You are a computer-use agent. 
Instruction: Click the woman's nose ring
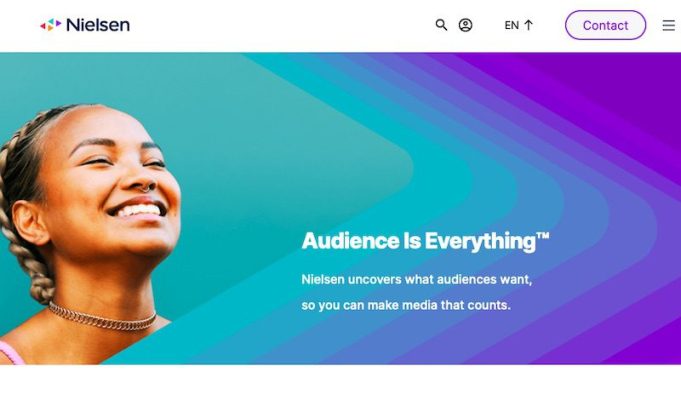(x=147, y=187)
